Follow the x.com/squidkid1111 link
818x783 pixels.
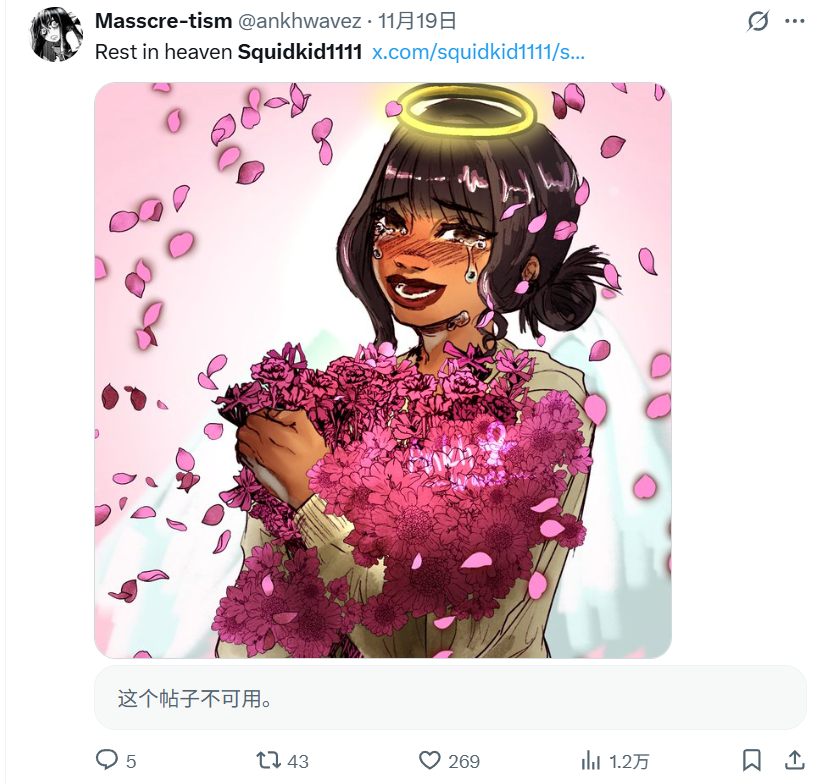coord(478,52)
